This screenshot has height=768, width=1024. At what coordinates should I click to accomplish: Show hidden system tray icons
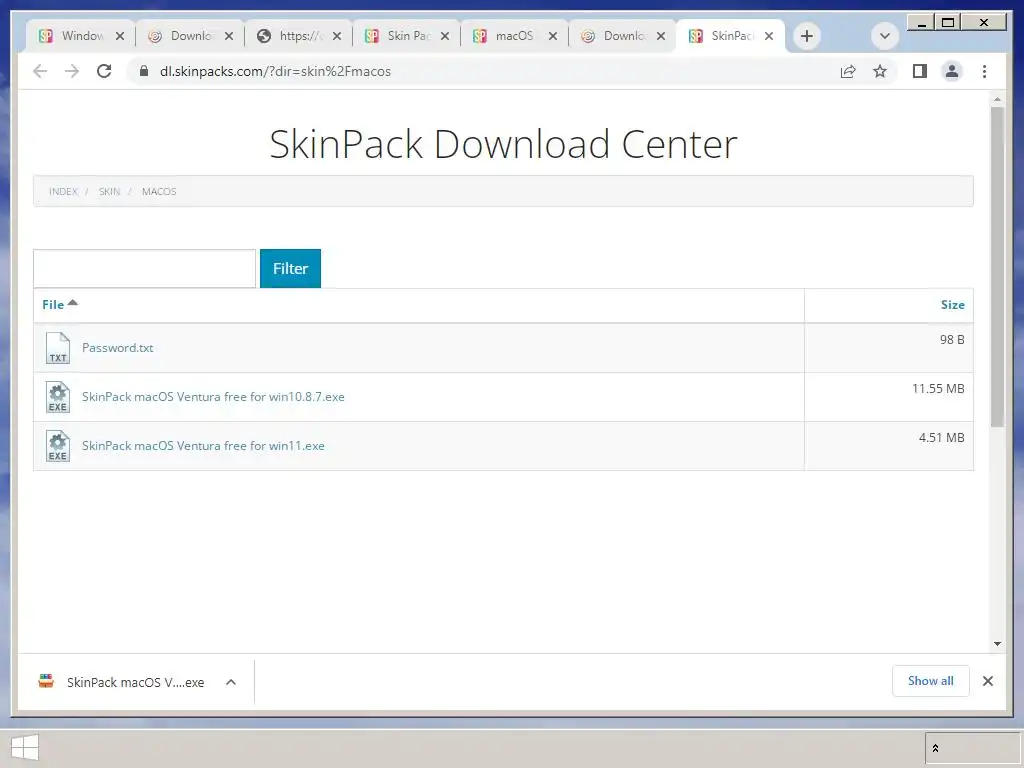click(x=935, y=748)
